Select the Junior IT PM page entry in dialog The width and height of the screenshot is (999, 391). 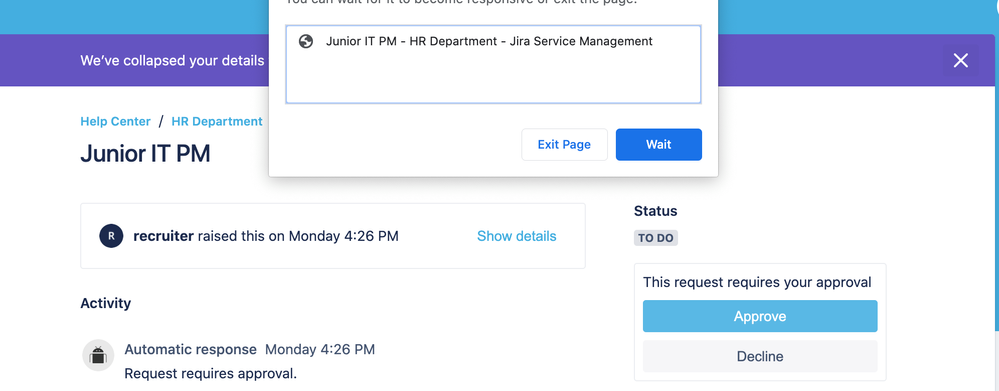coord(489,41)
